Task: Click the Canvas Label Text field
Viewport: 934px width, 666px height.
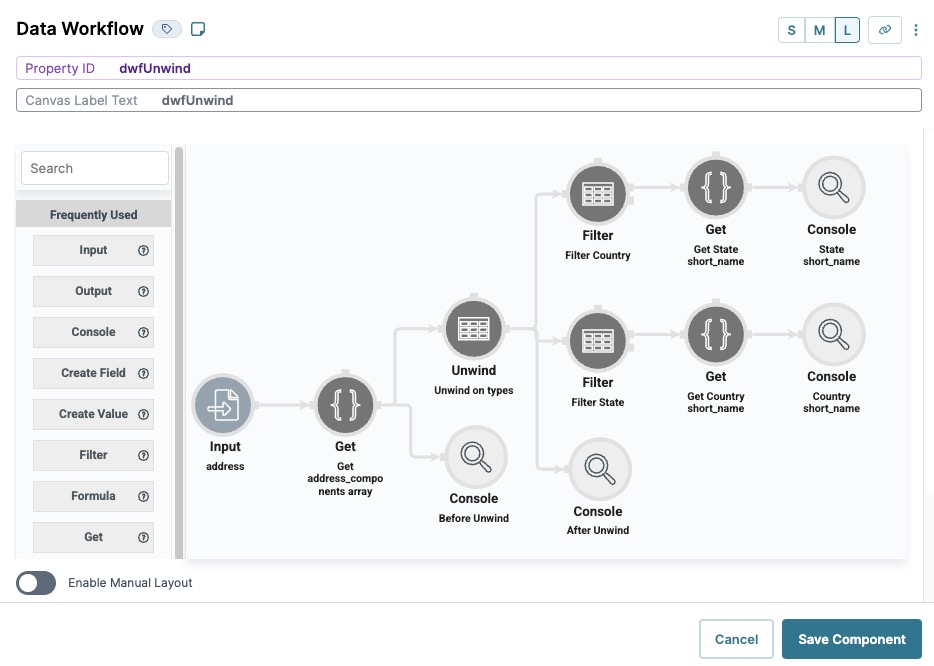Action: 468,100
